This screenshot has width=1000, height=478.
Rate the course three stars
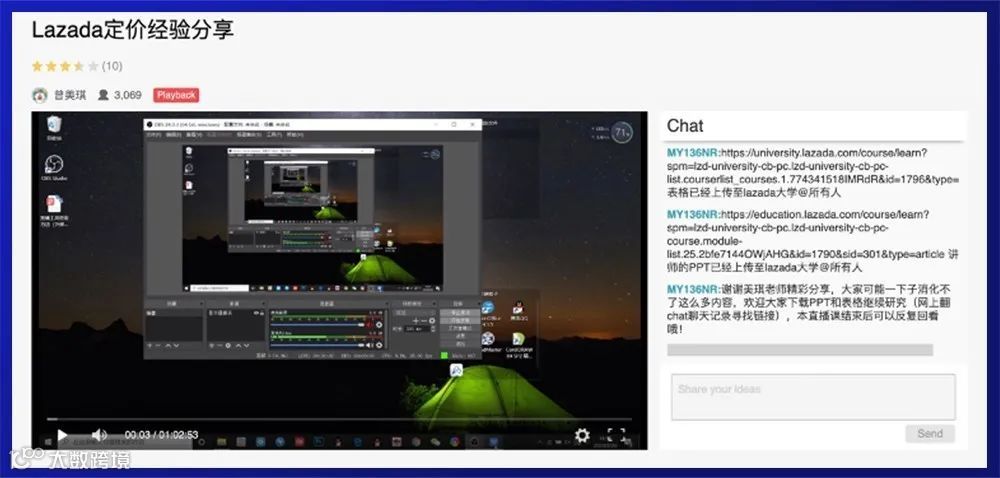(x=65, y=66)
